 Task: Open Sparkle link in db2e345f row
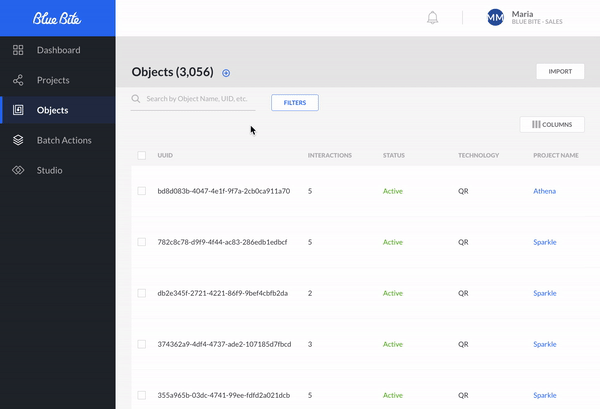pyautogui.click(x=545, y=293)
